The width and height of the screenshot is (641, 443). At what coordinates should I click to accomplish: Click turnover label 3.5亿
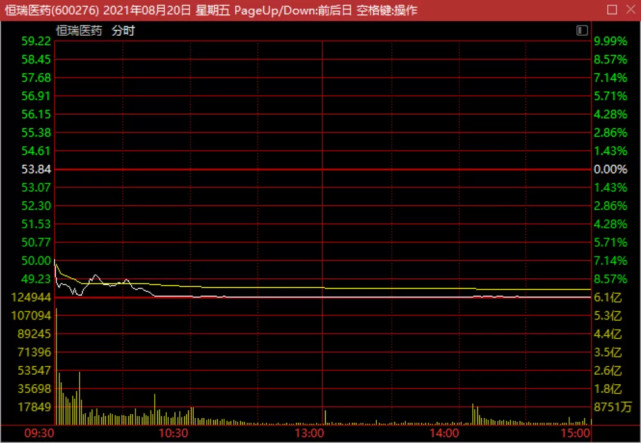pos(608,352)
